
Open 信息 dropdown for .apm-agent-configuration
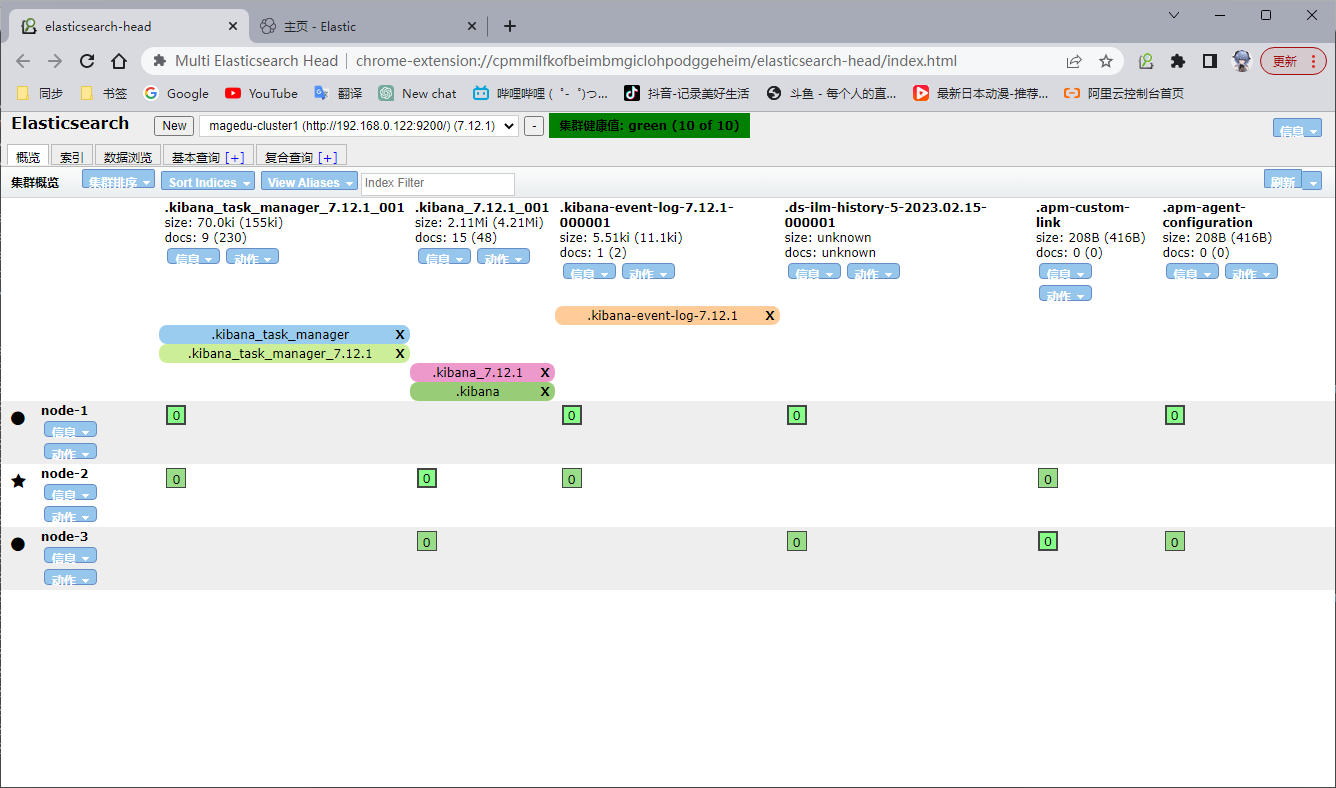[1192, 272]
